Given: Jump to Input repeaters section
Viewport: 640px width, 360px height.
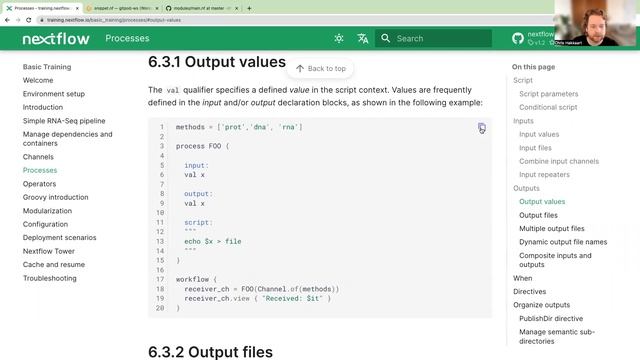Looking at the screenshot, I should 544,175.
